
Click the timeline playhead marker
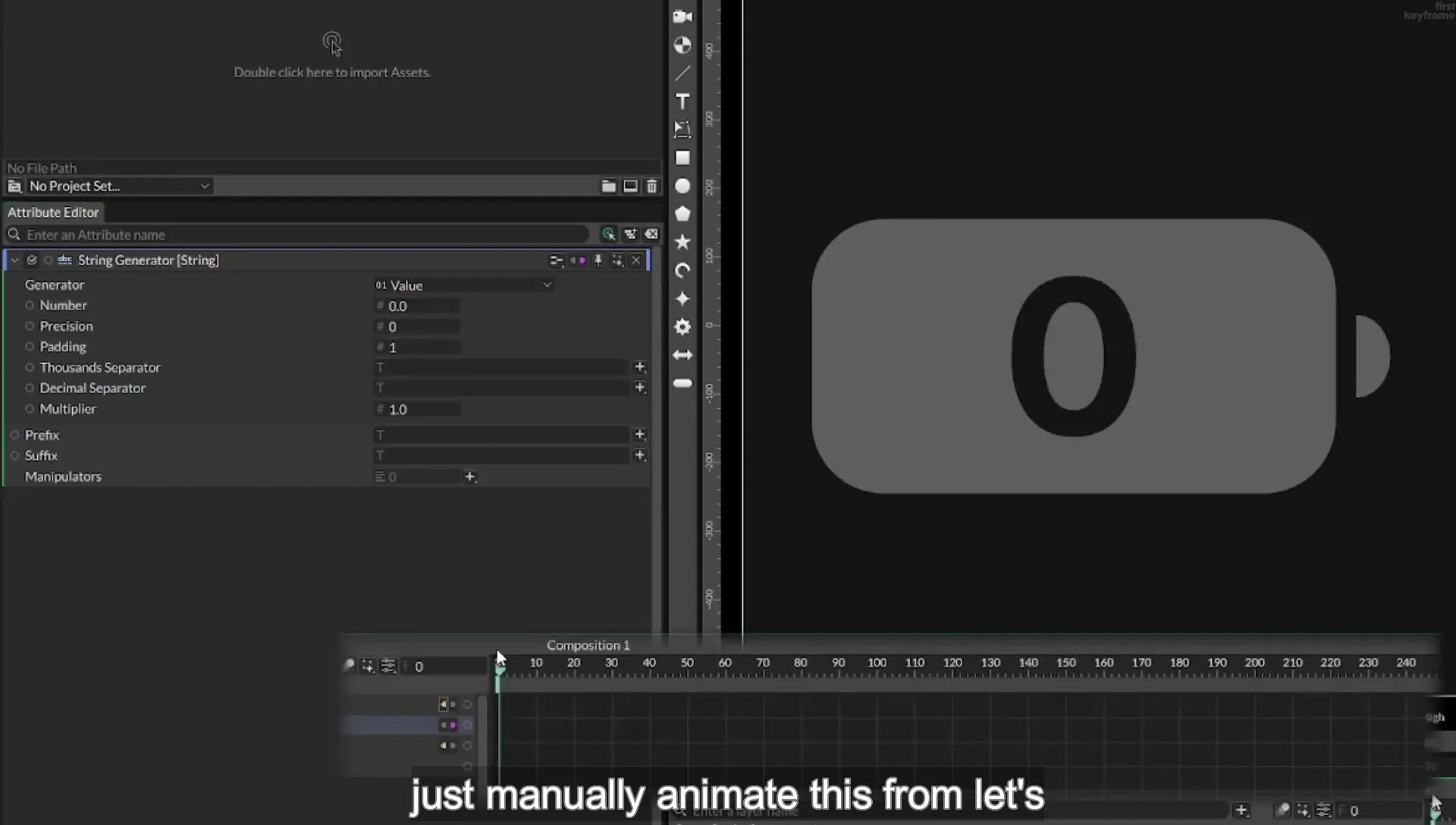point(499,669)
